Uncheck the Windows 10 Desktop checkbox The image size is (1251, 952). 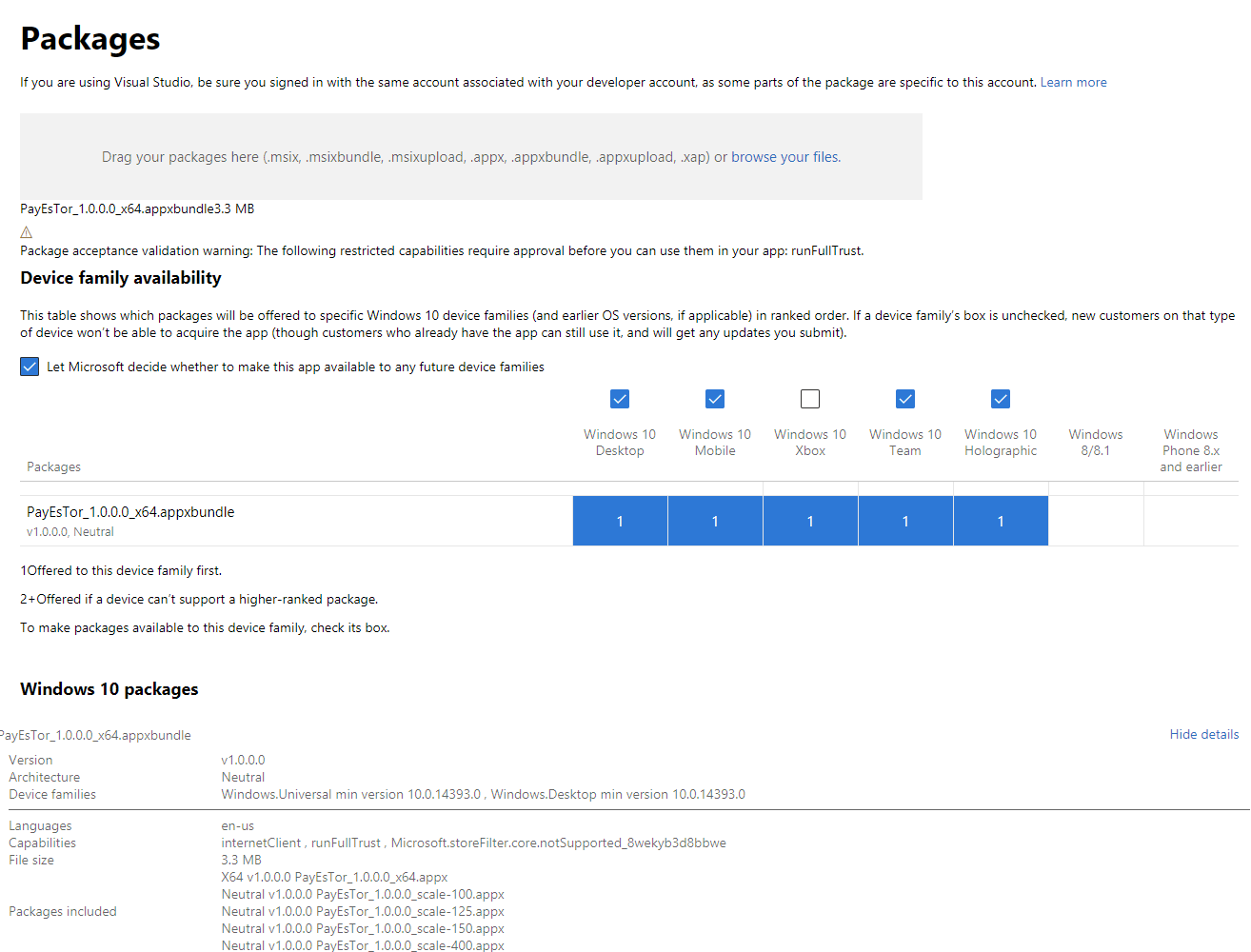click(x=620, y=399)
